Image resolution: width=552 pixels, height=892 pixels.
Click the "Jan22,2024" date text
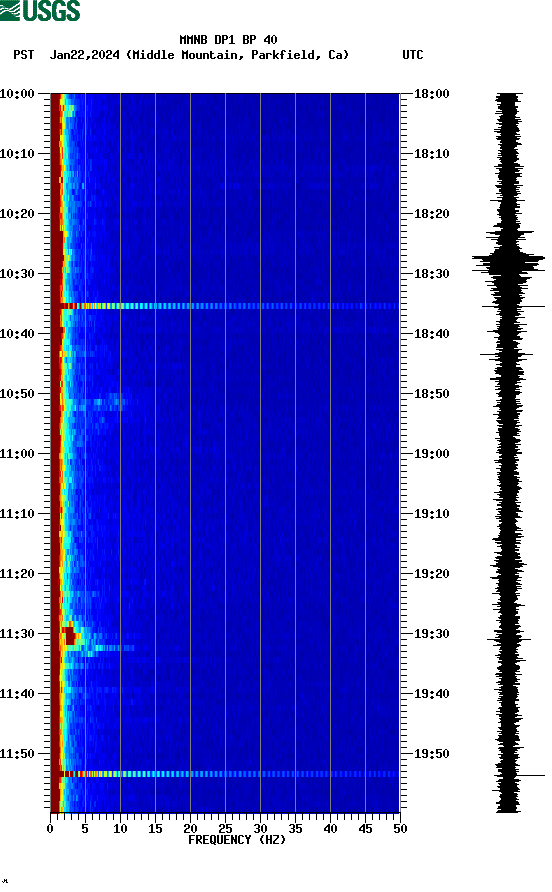point(85,55)
